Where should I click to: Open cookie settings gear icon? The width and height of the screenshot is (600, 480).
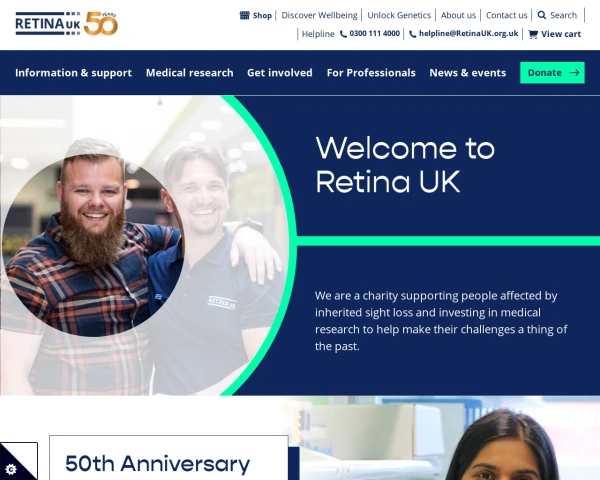[x=11, y=469]
